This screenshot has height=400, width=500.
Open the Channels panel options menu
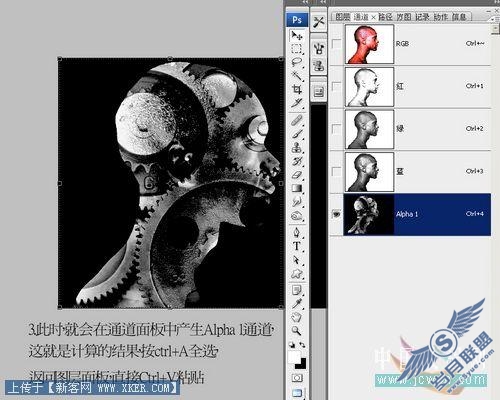coord(495,18)
